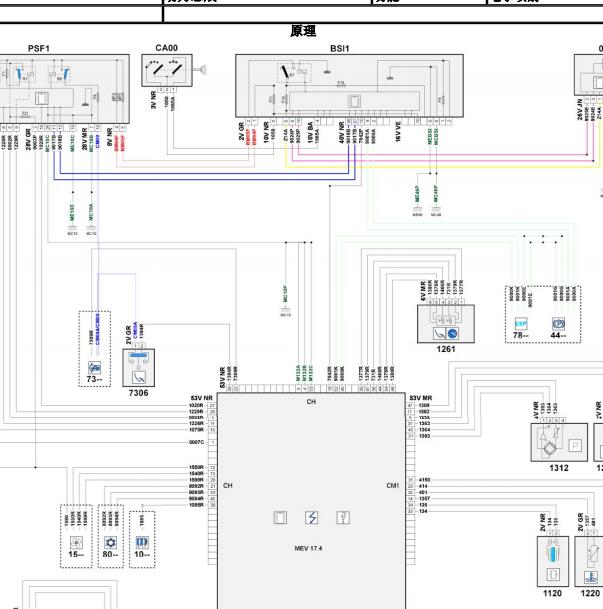This screenshot has height=609, width=603.
Task: Click the CM1 label in the ECU
Action: (x=393, y=485)
